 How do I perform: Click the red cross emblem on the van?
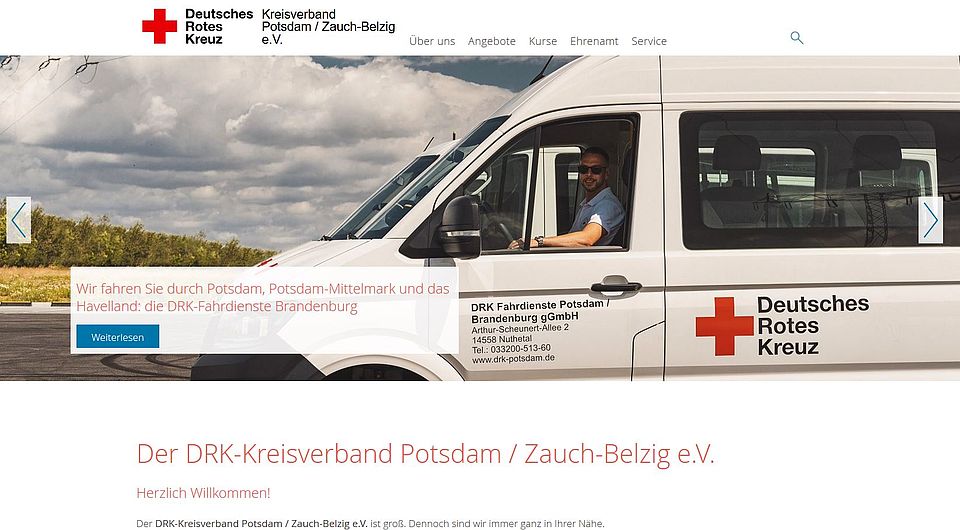click(724, 326)
